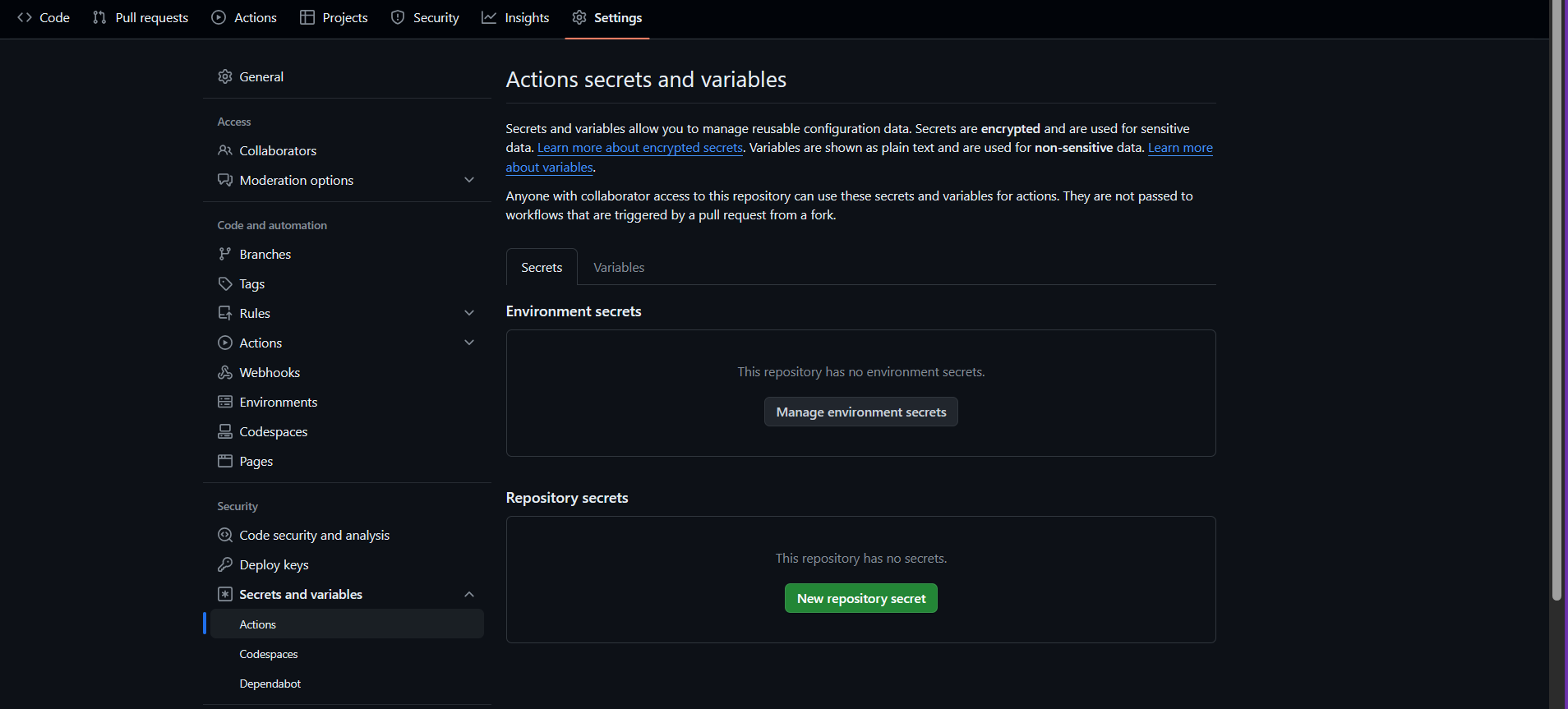
Task: Expand the Rules section chevron
Action: coord(469,313)
